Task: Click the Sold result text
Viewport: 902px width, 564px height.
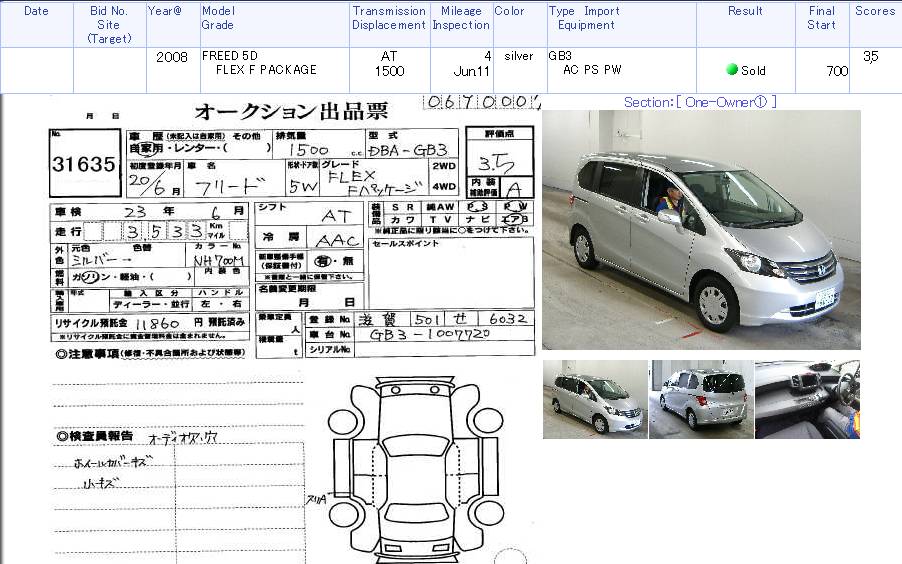Action: click(753, 71)
